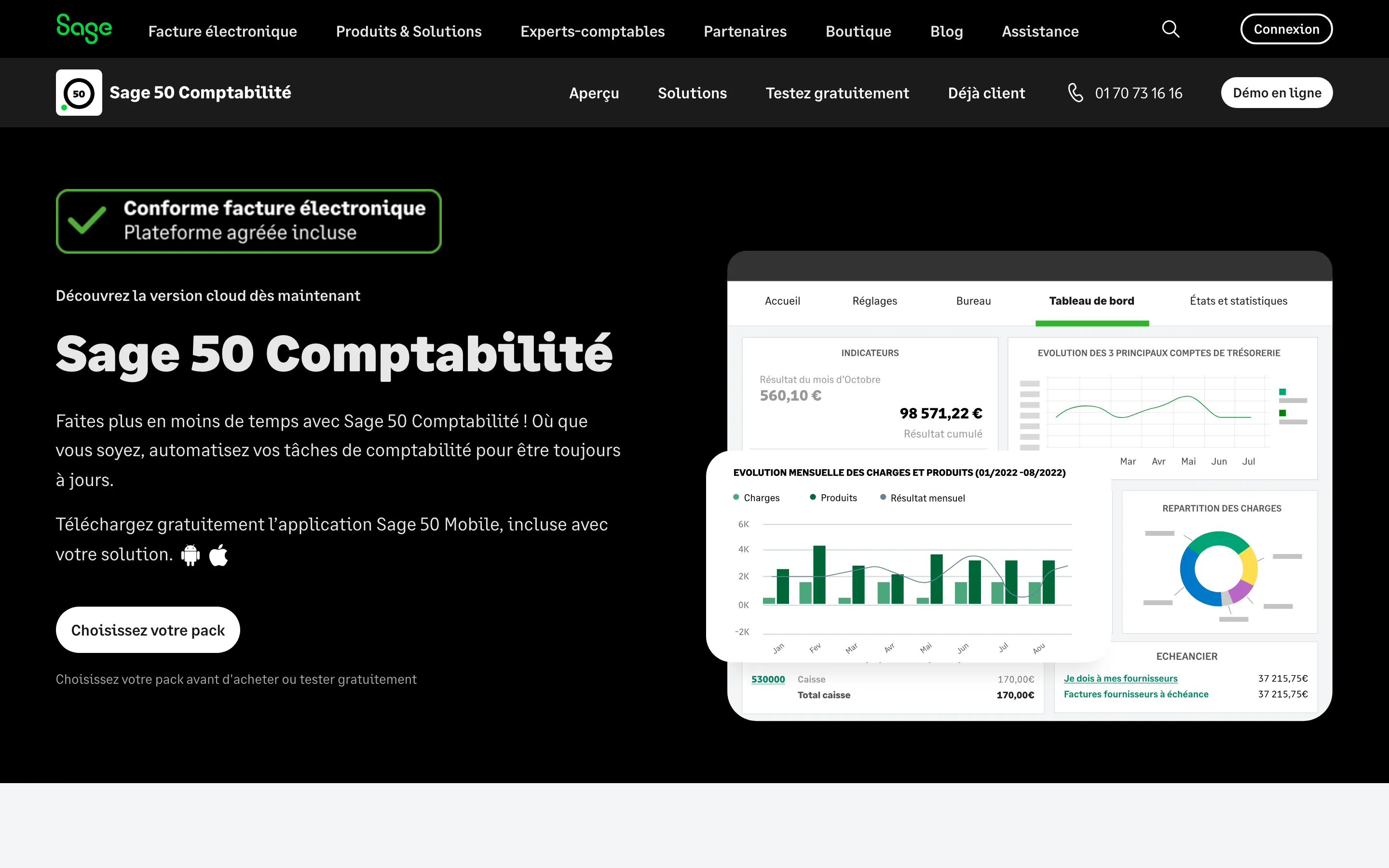Call phone number 01 70 73 16 16

1138,93
